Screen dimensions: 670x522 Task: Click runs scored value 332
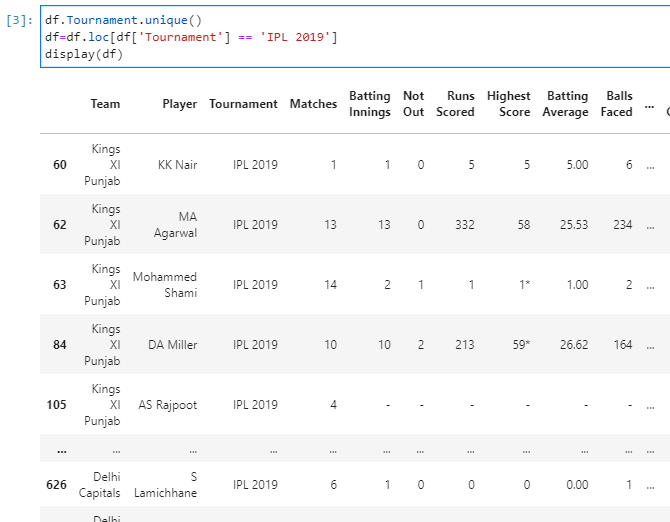465,225
